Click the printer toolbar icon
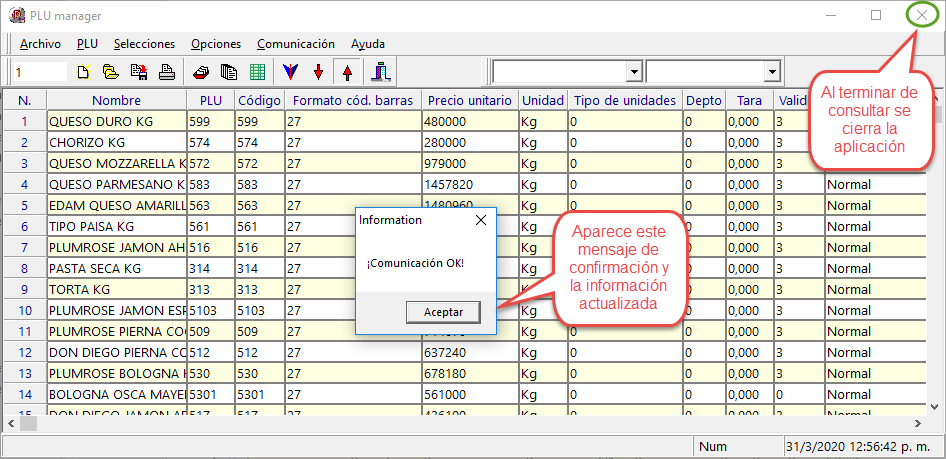The image size is (946, 459). 167,72
